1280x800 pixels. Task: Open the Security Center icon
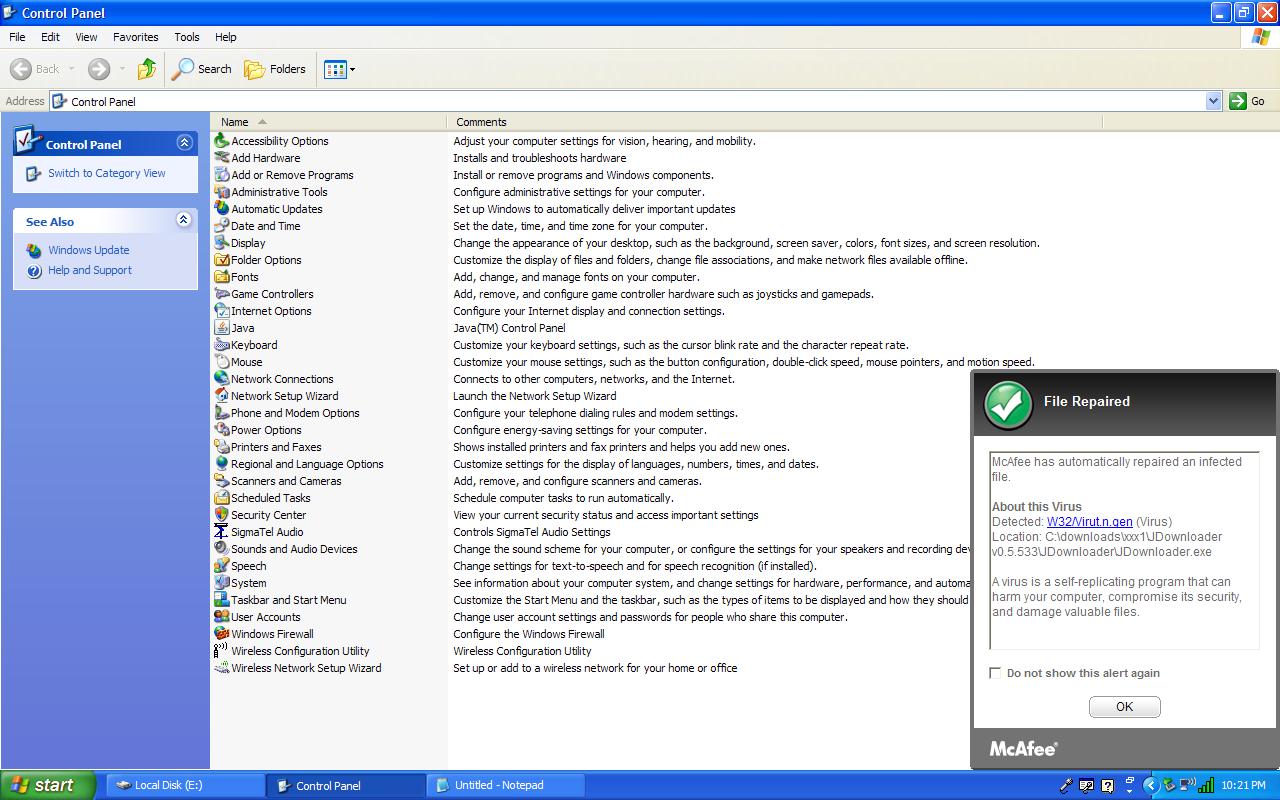222,515
